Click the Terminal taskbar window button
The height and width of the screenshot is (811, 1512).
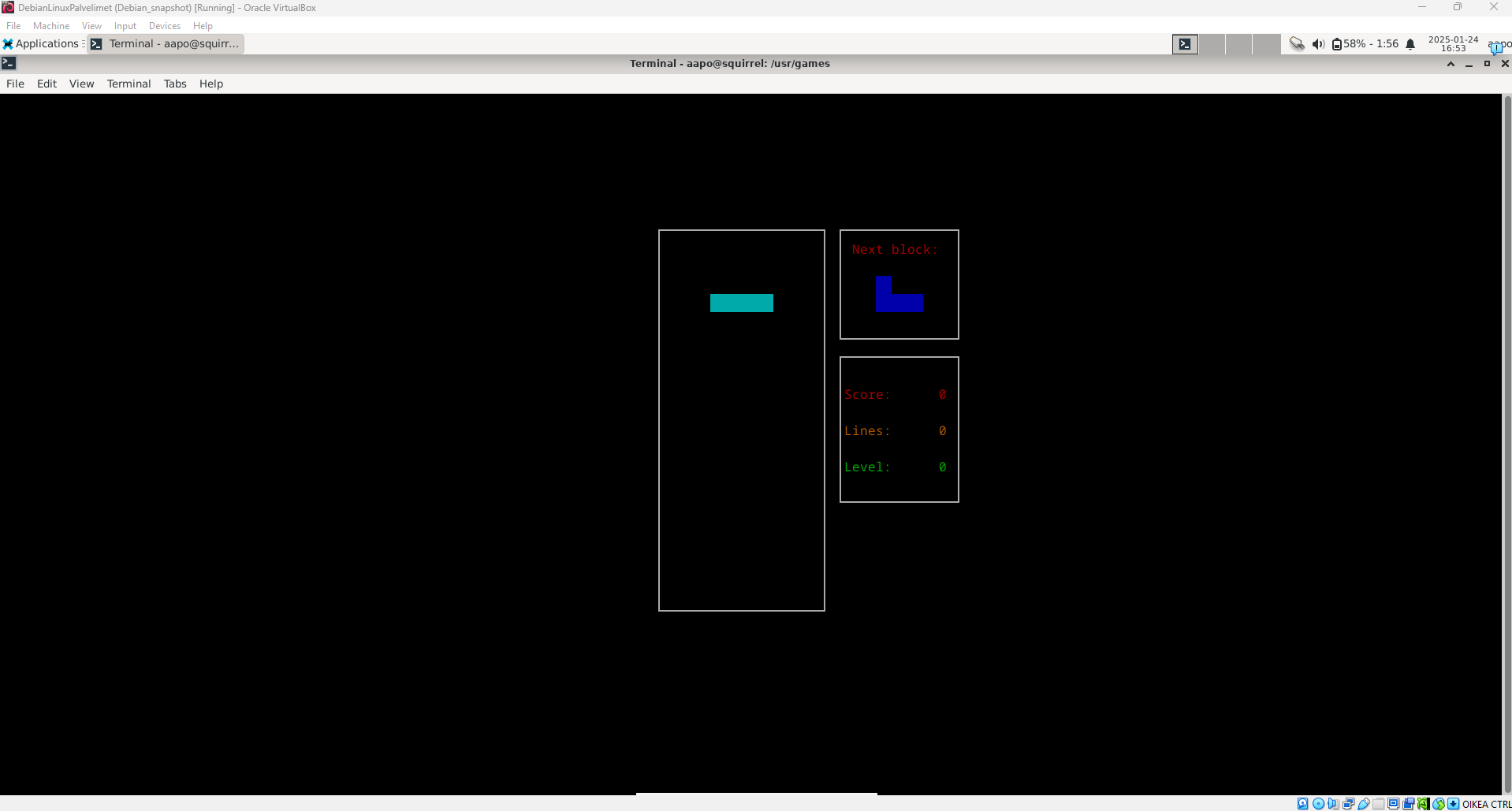pyautogui.click(x=166, y=44)
